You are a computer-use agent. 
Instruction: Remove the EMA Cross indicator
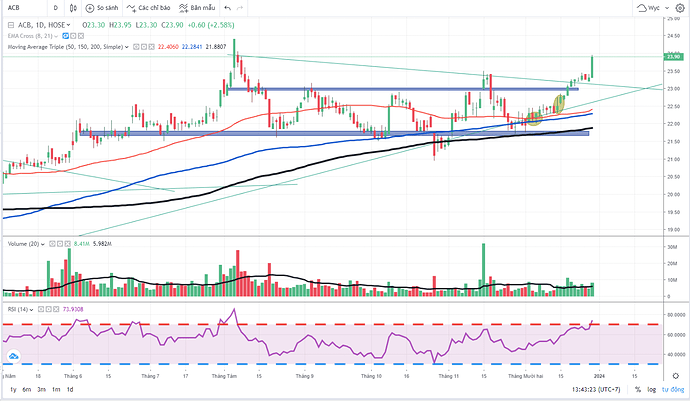(81, 36)
